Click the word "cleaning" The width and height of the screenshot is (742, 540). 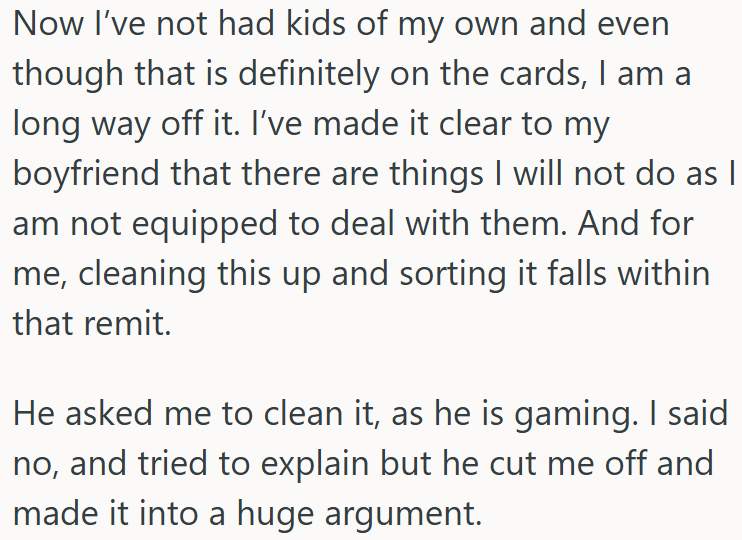point(141,274)
